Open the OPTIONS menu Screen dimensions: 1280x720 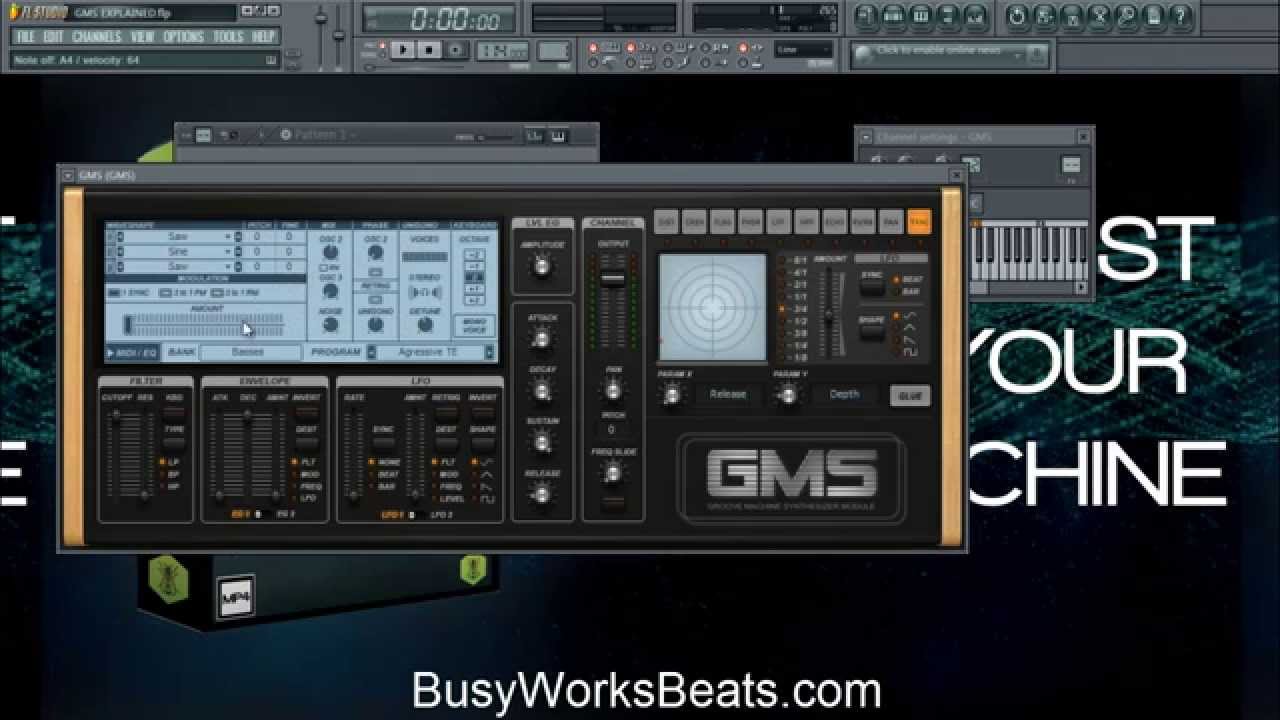(184, 36)
